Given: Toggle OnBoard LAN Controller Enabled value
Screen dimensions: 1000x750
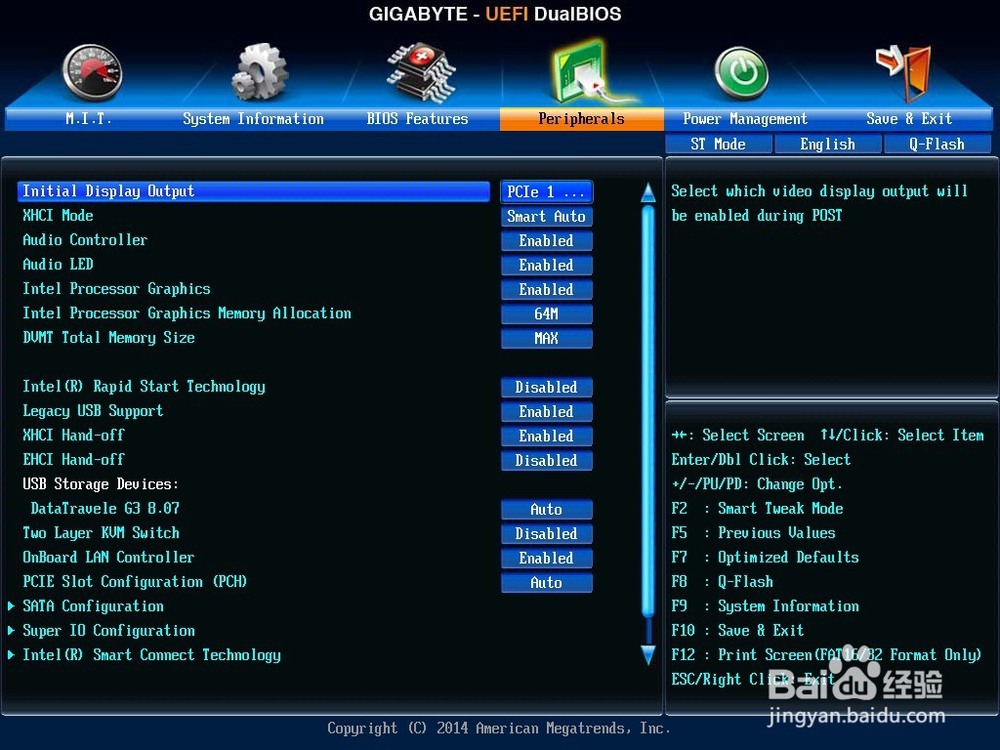Looking at the screenshot, I should [547, 557].
